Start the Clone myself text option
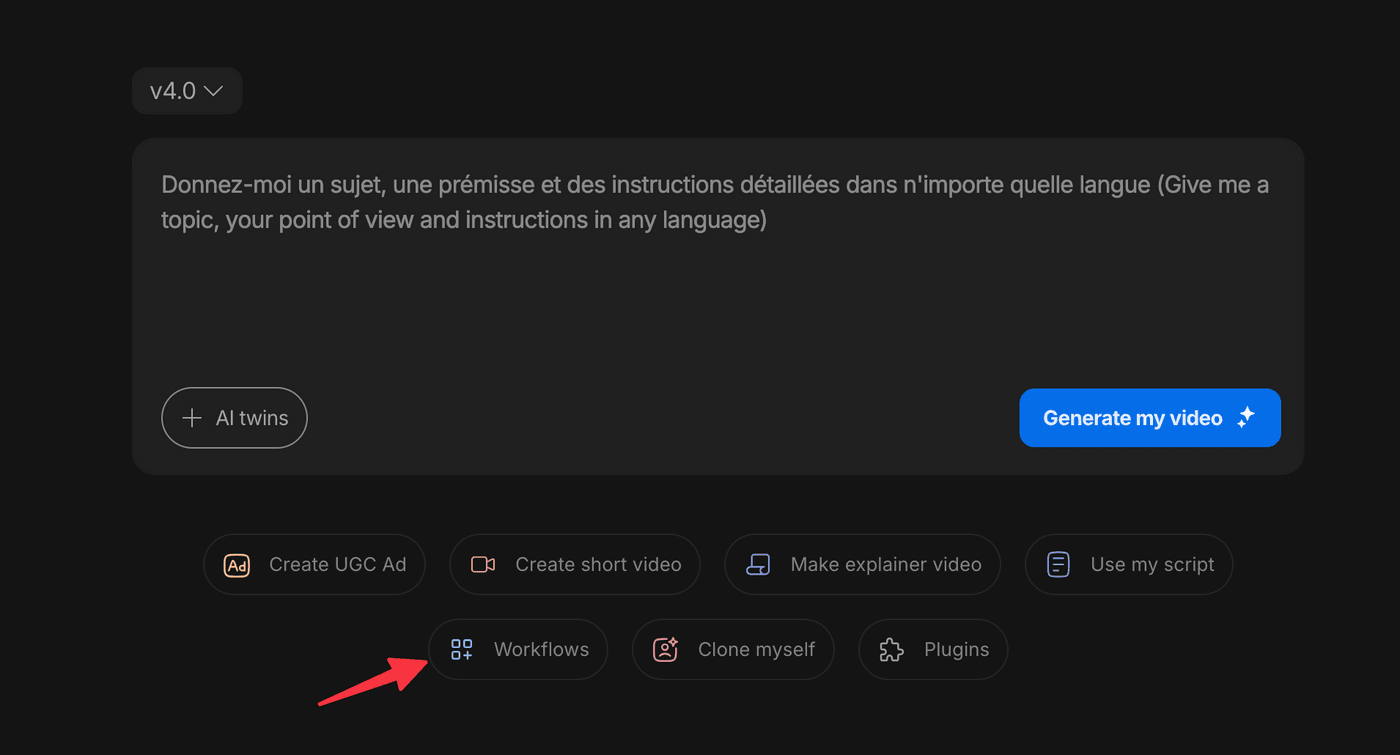 (x=756, y=650)
